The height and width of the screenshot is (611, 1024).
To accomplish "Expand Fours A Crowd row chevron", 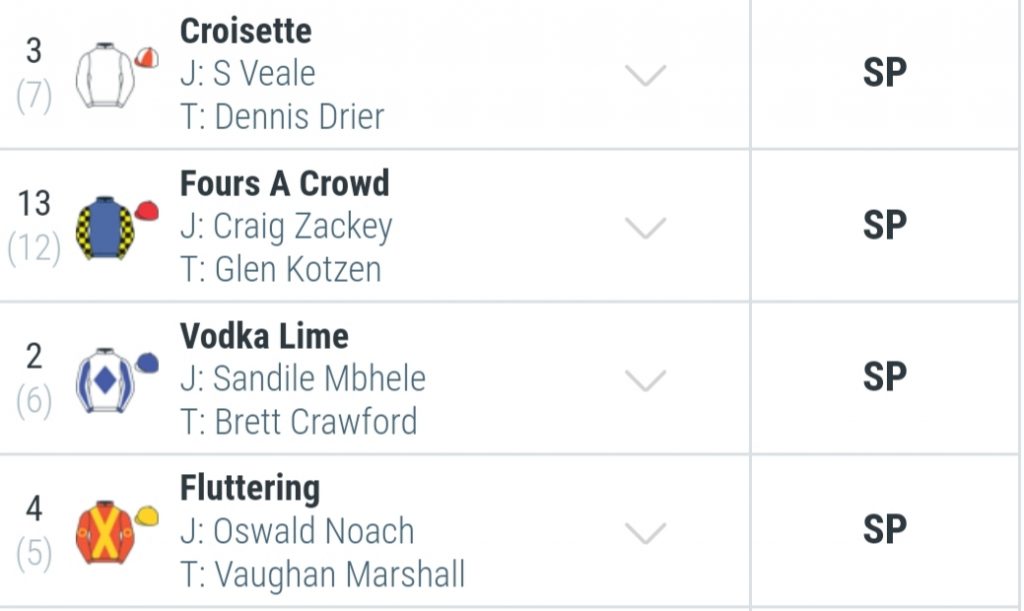I will tap(645, 228).
